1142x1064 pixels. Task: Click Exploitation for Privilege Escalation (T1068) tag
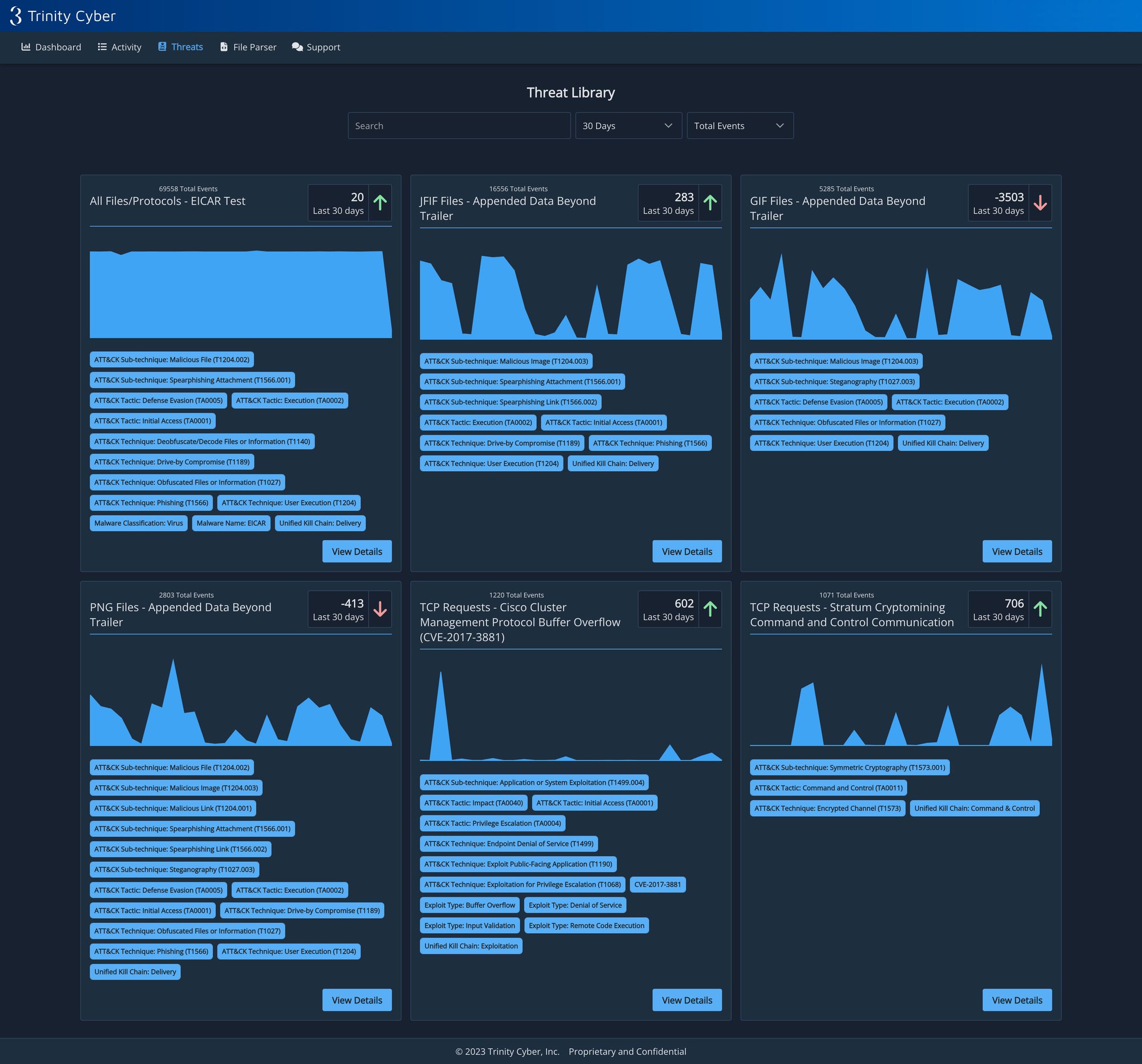[x=522, y=884]
